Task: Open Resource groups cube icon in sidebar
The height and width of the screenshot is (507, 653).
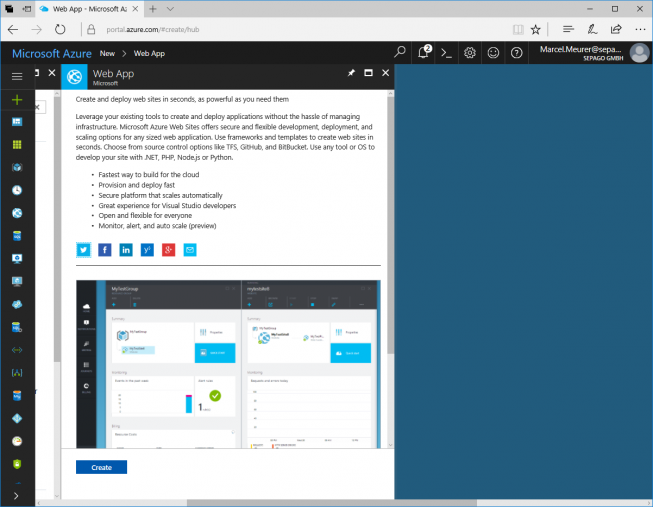Action: [17, 167]
